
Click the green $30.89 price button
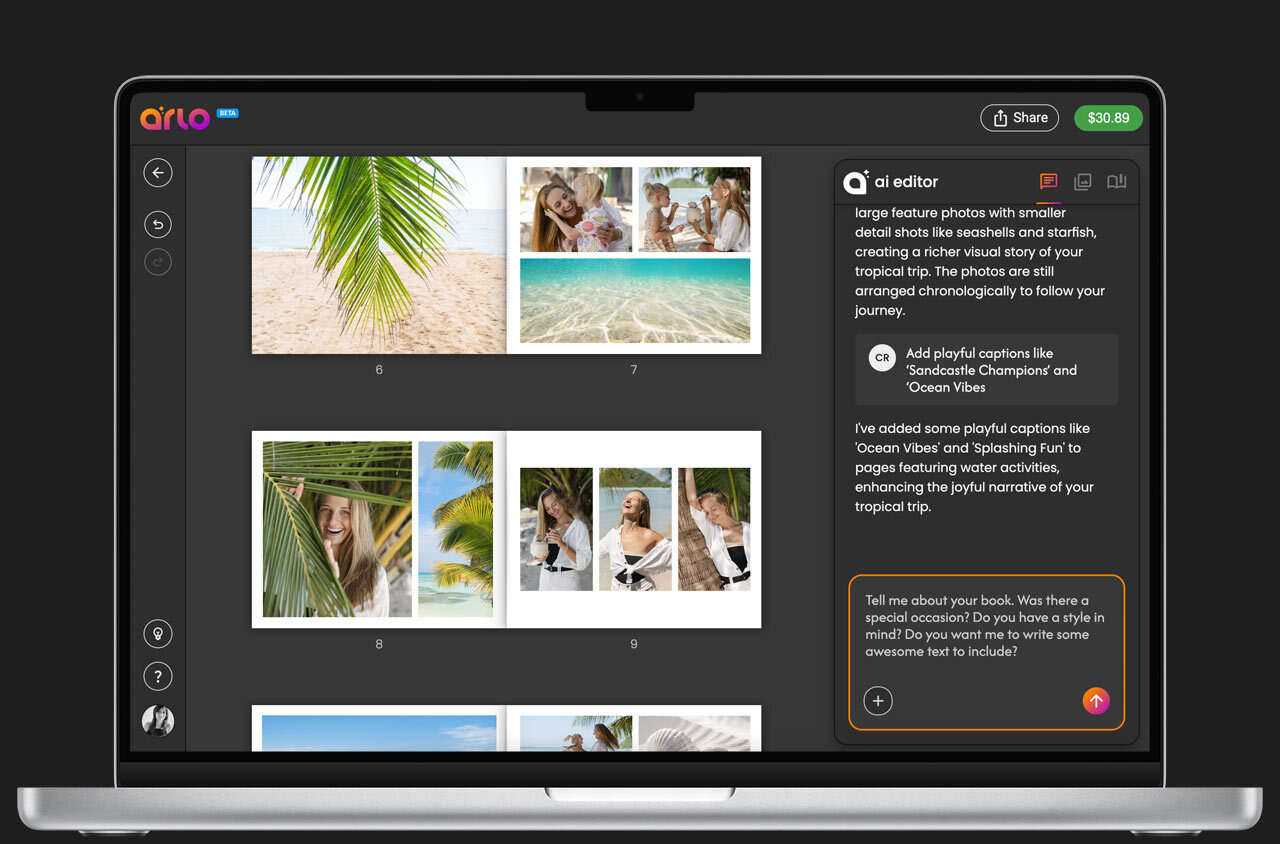(1108, 118)
